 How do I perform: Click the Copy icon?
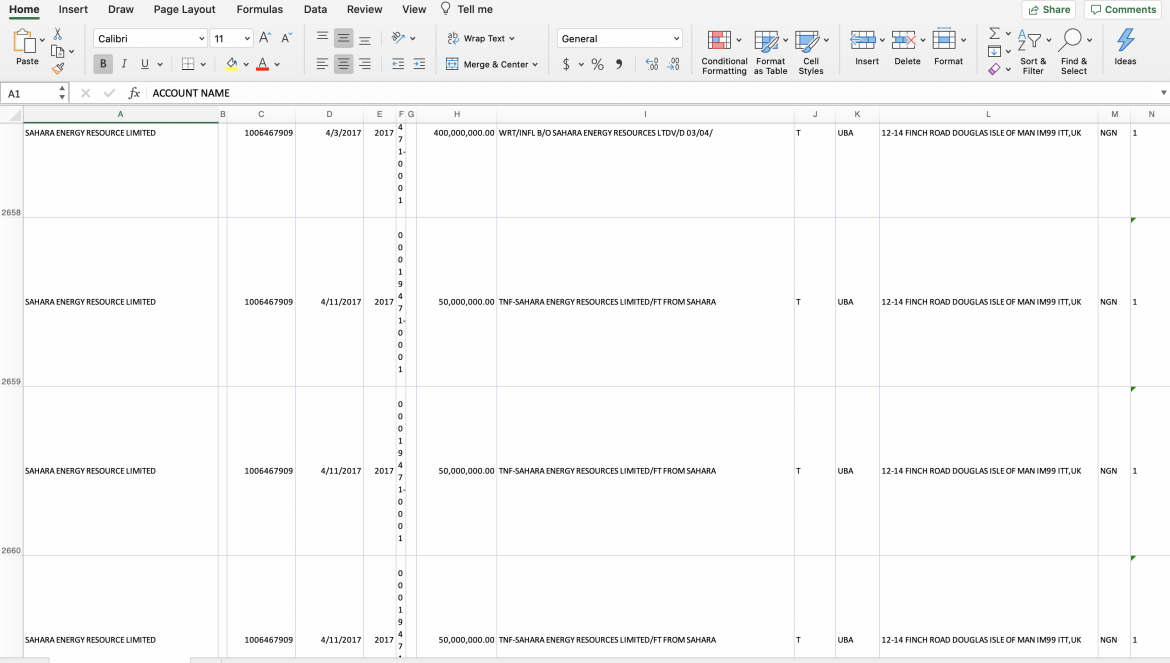coord(57,51)
